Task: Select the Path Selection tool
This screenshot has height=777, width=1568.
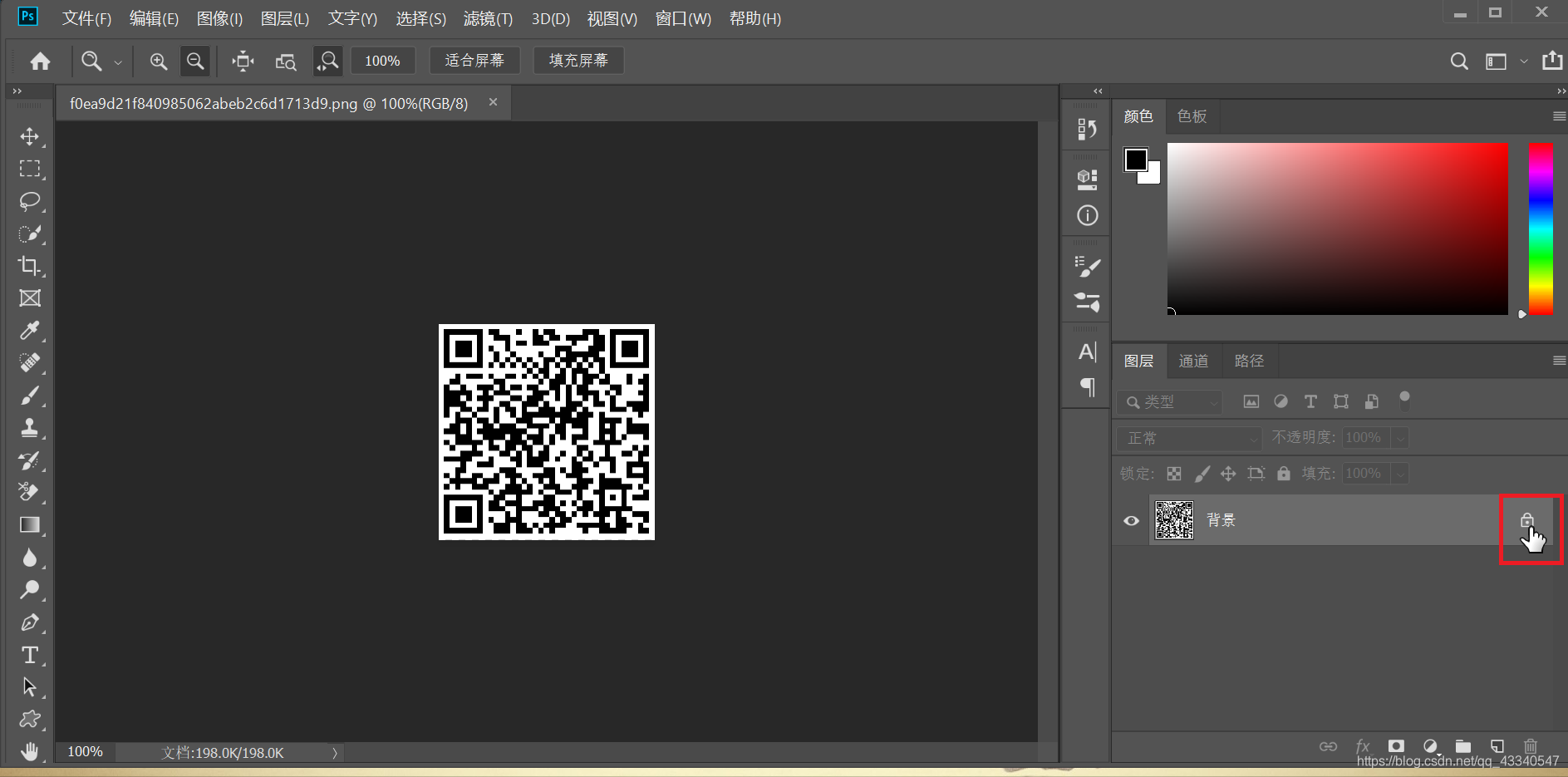Action: (x=30, y=687)
